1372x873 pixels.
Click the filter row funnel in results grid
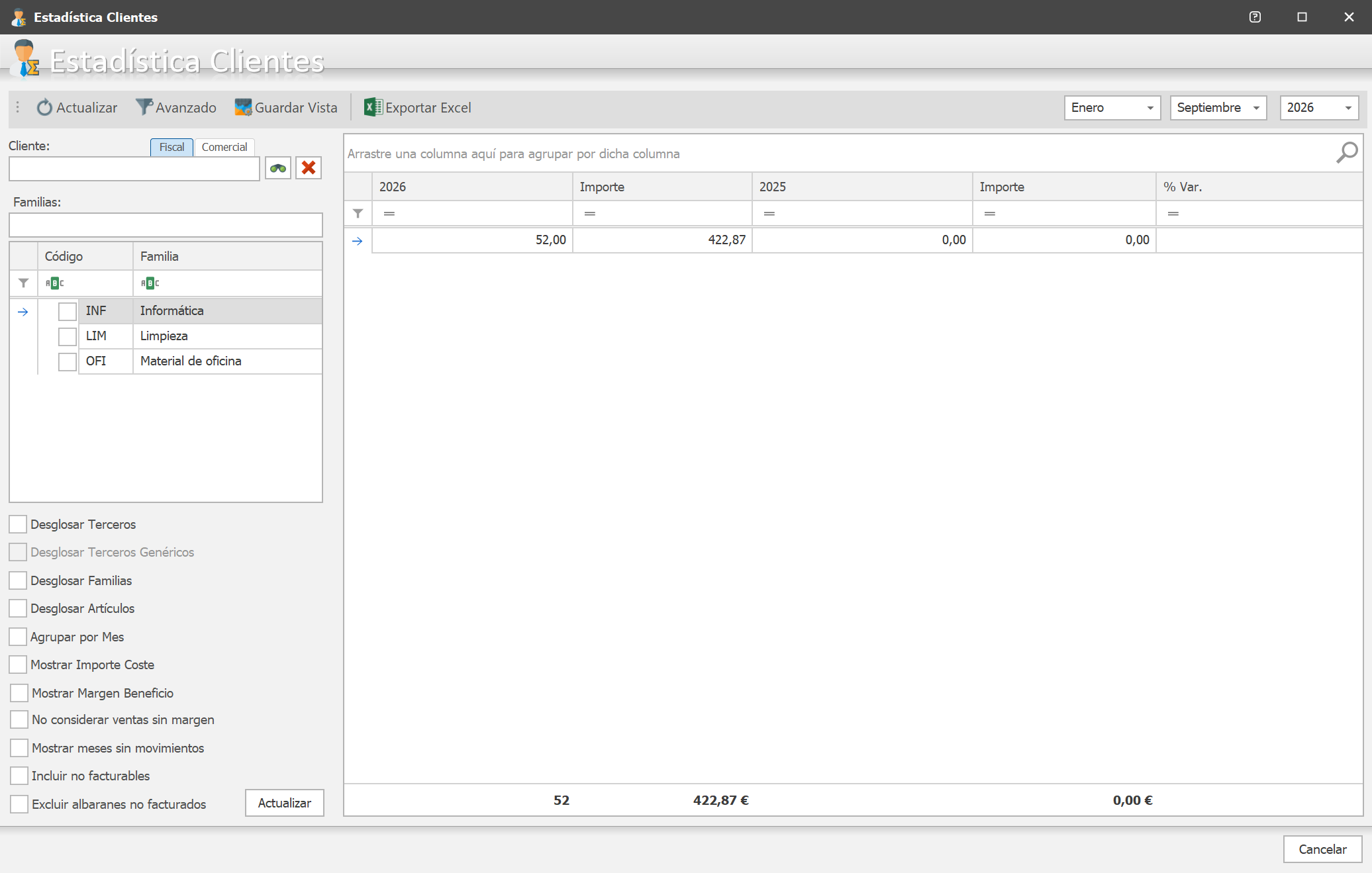point(358,214)
